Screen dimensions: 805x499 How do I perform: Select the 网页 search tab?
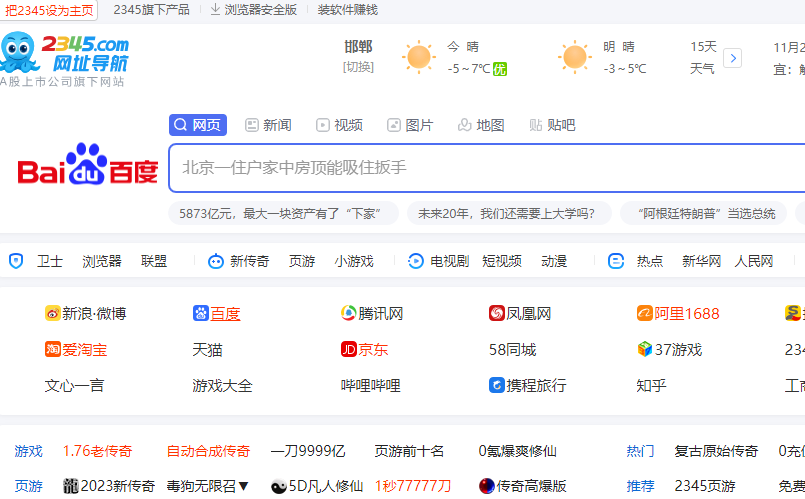point(198,125)
